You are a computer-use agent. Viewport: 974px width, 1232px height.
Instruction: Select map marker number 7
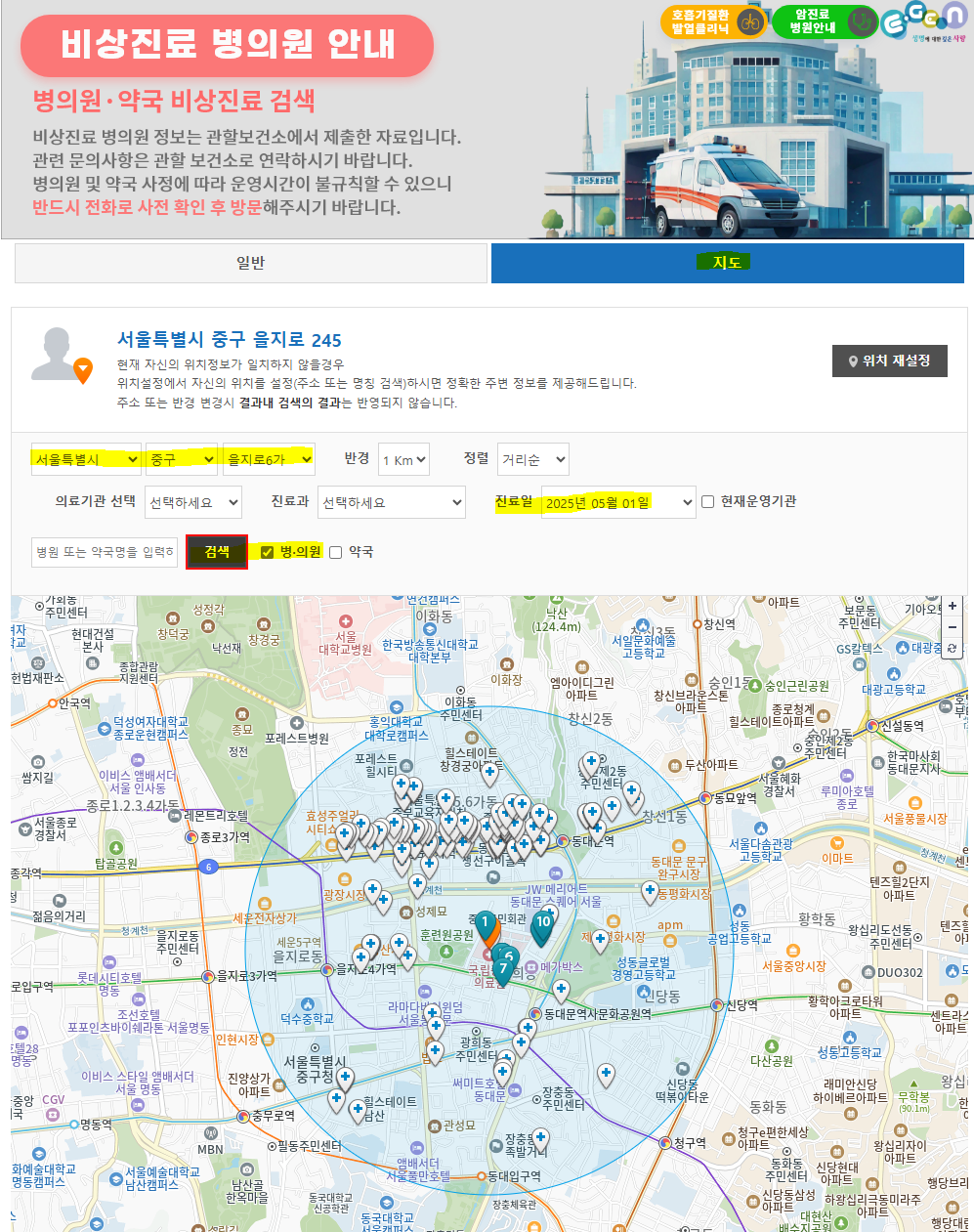(x=503, y=971)
